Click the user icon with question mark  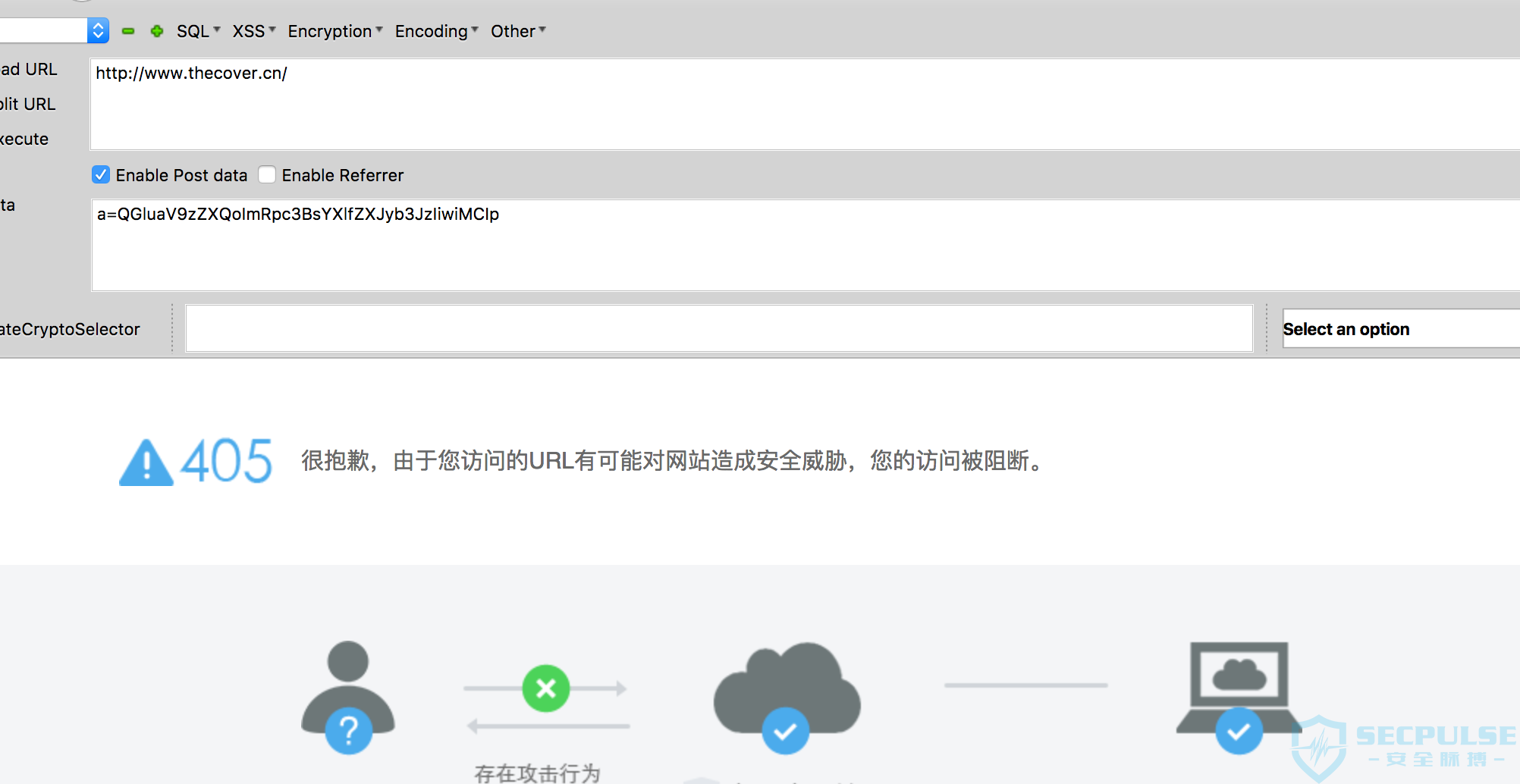point(348,698)
